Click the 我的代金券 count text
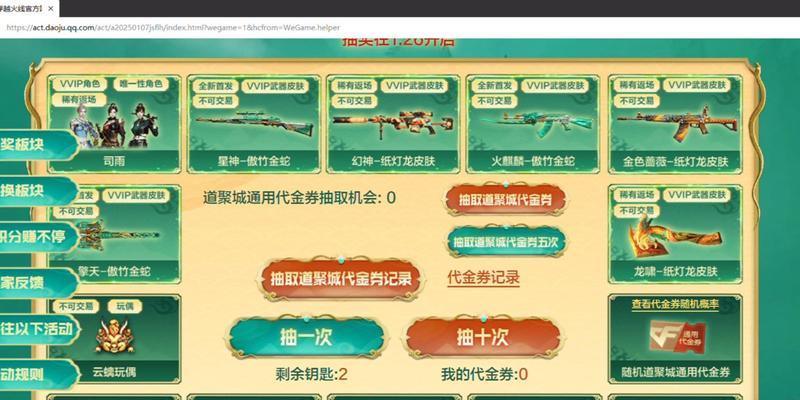This screenshot has width=800, height=400. point(484,374)
